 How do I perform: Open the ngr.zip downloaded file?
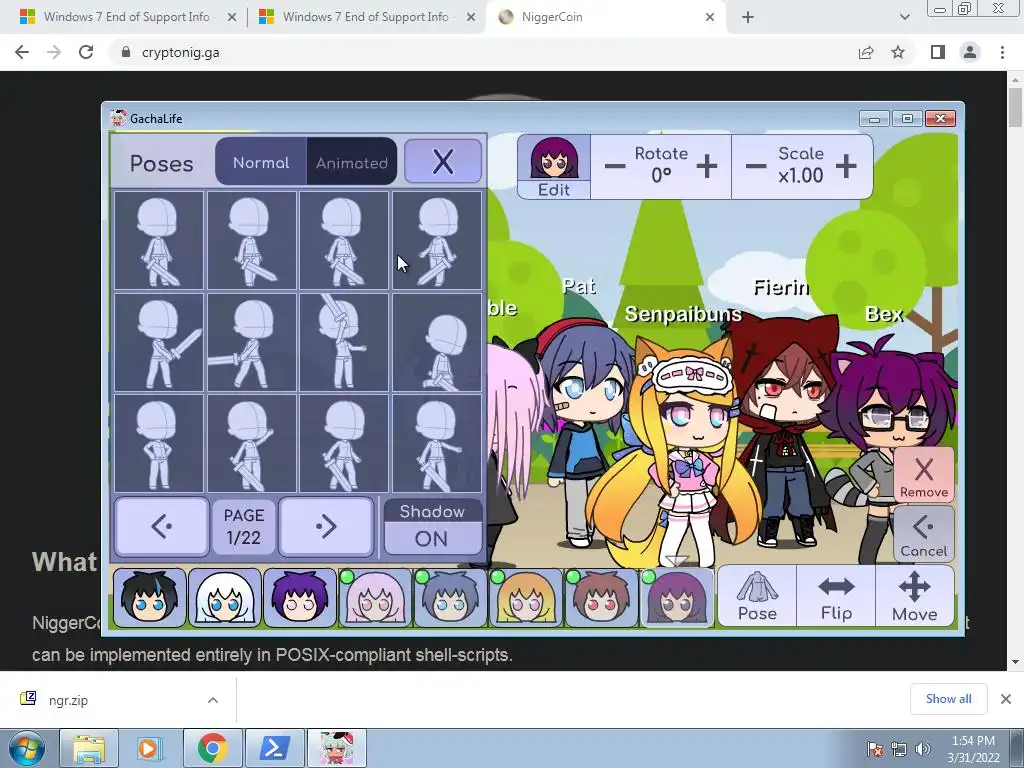point(68,700)
